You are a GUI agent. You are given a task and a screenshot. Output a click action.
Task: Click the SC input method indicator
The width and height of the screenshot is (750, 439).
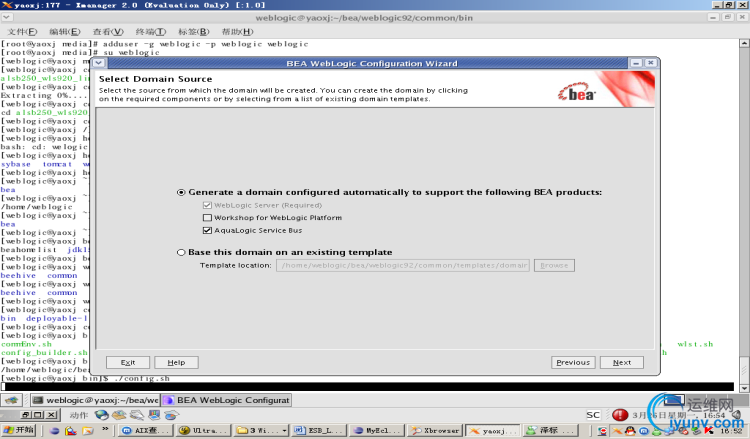[593, 415]
